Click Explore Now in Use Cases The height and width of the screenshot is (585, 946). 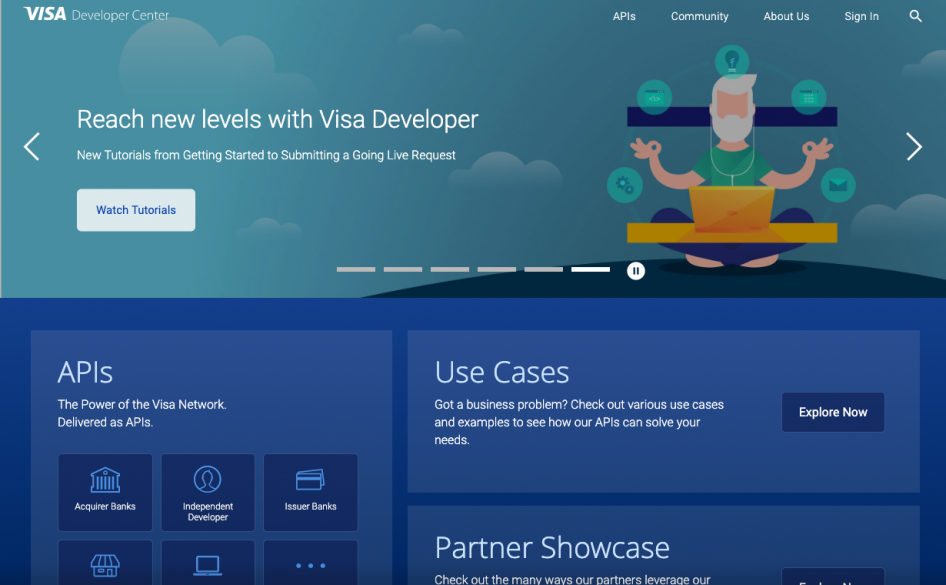pos(833,413)
